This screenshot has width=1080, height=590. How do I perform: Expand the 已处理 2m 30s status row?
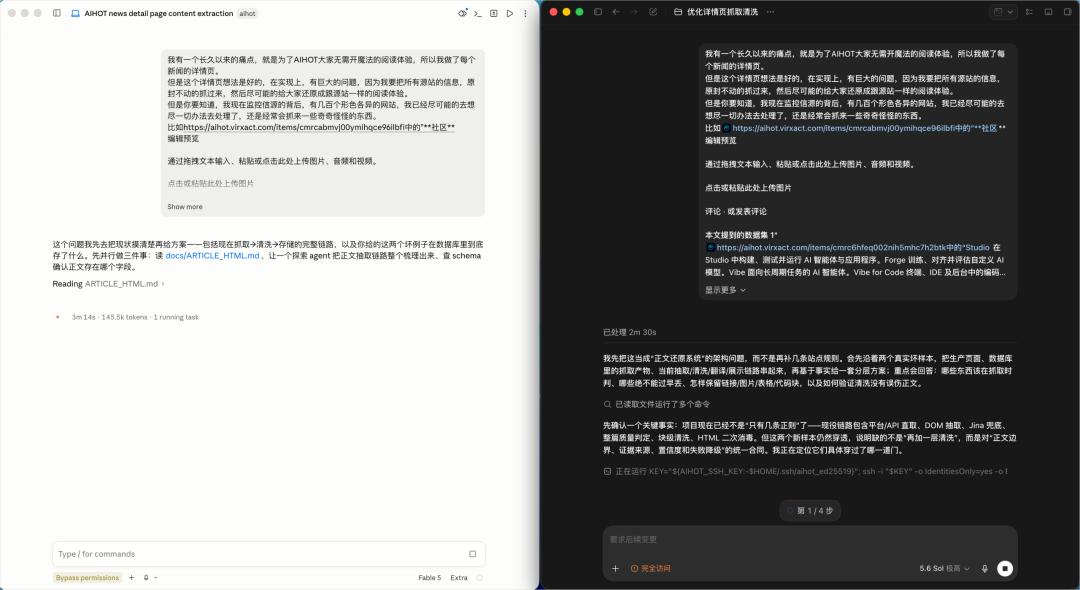pos(630,332)
